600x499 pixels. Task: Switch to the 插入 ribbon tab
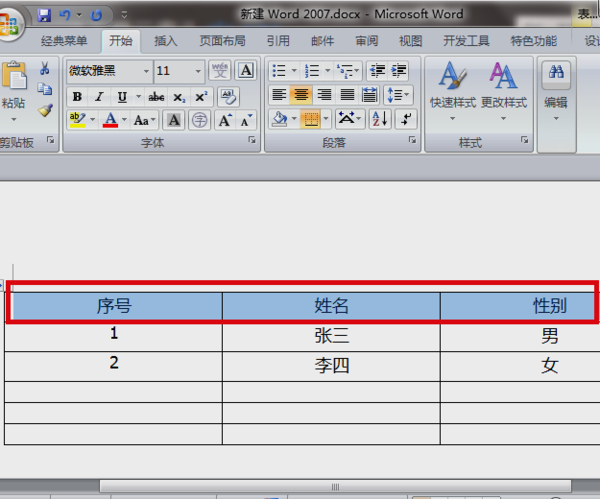[x=166, y=41]
